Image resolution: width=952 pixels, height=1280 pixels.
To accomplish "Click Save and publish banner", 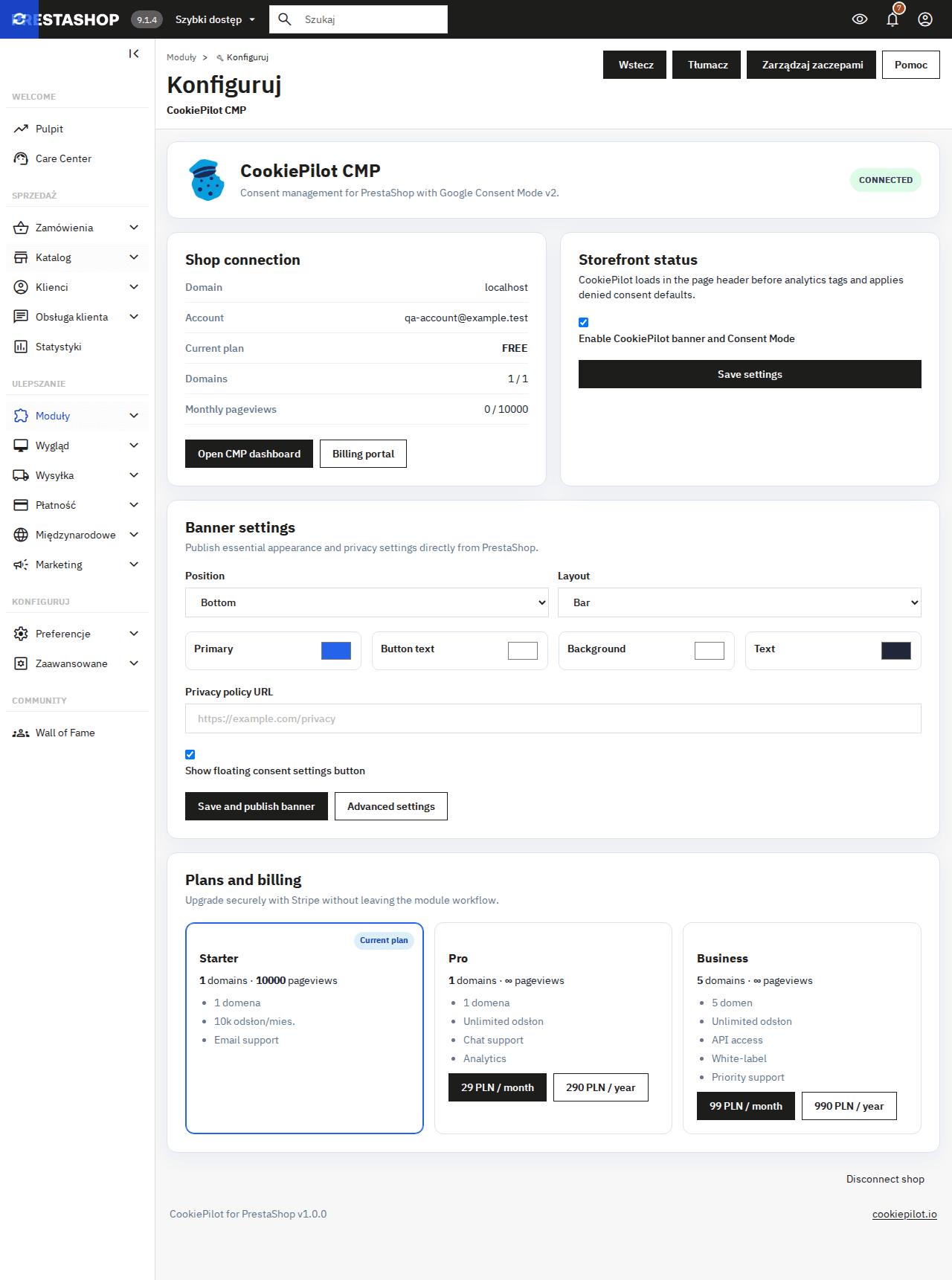I will tap(257, 806).
